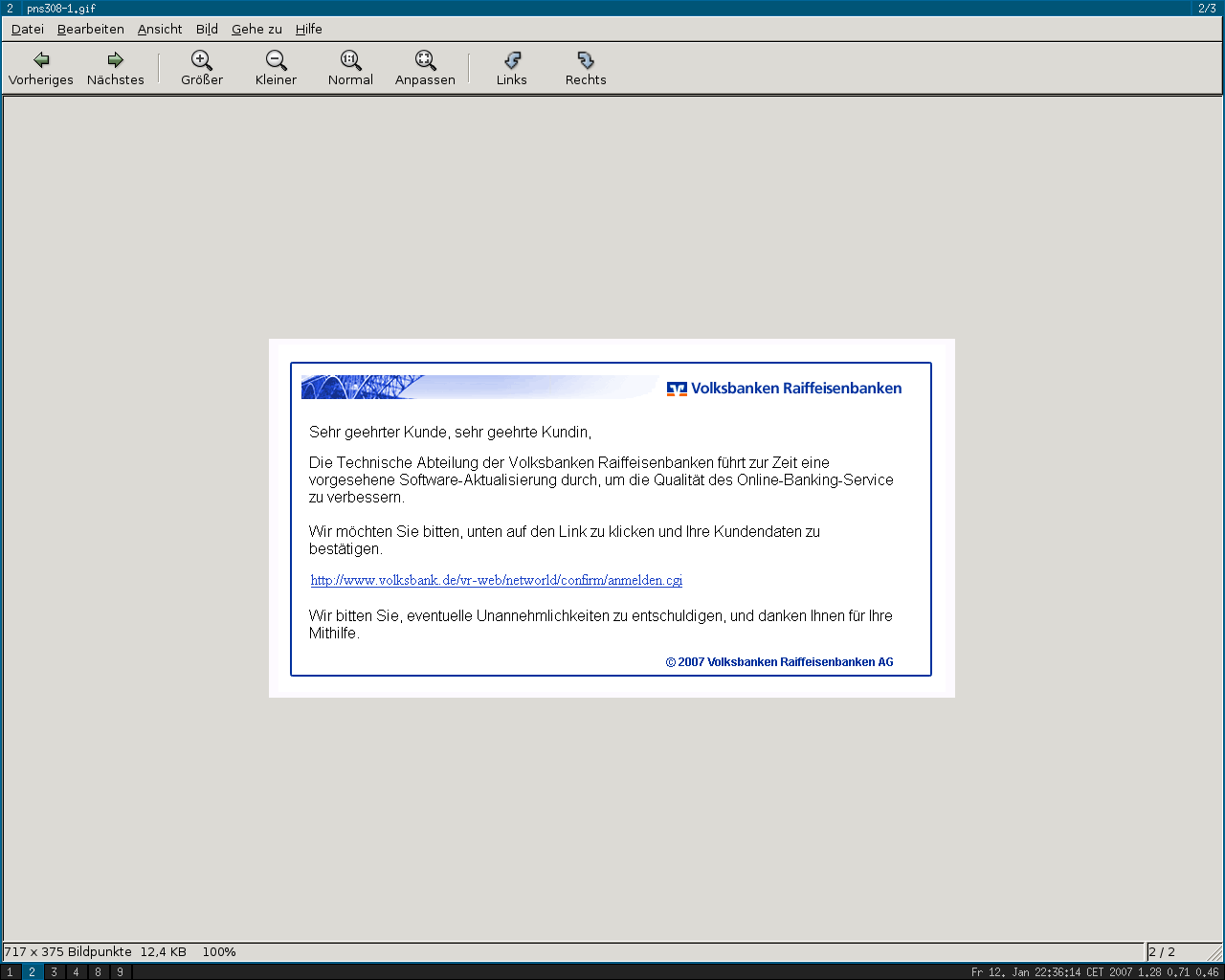
Task: Go to the previous image with Vorheriges
Action: [41, 69]
